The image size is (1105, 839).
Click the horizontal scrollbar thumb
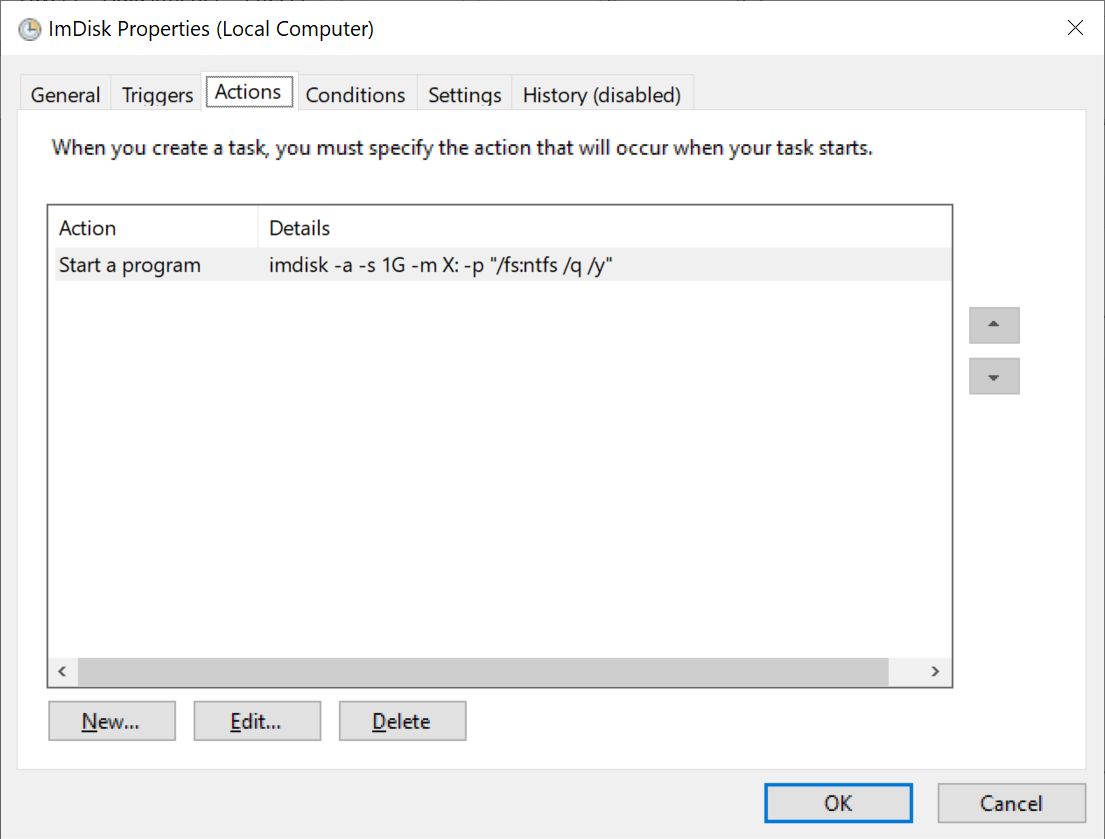(x=483, y=671)
